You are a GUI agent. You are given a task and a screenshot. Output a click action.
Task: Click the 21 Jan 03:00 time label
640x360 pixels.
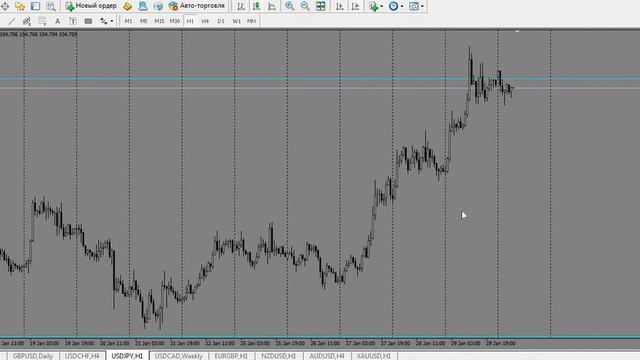coord(150,343)
